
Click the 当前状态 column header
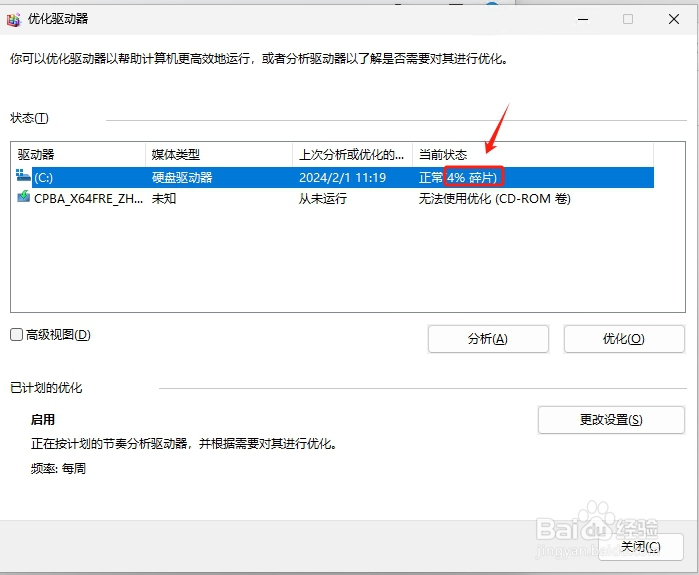533,155
